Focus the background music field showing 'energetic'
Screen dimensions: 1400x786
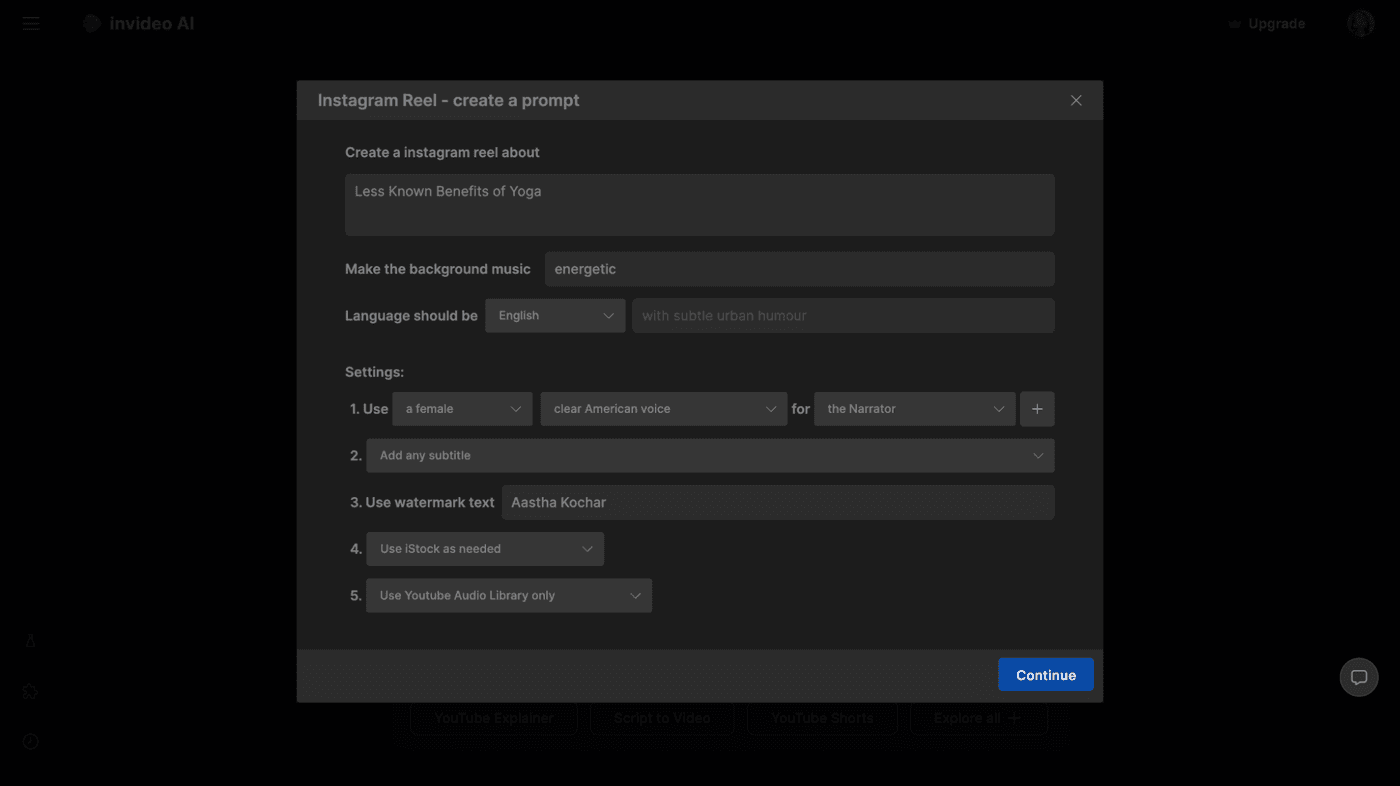(x=799, y=269)
